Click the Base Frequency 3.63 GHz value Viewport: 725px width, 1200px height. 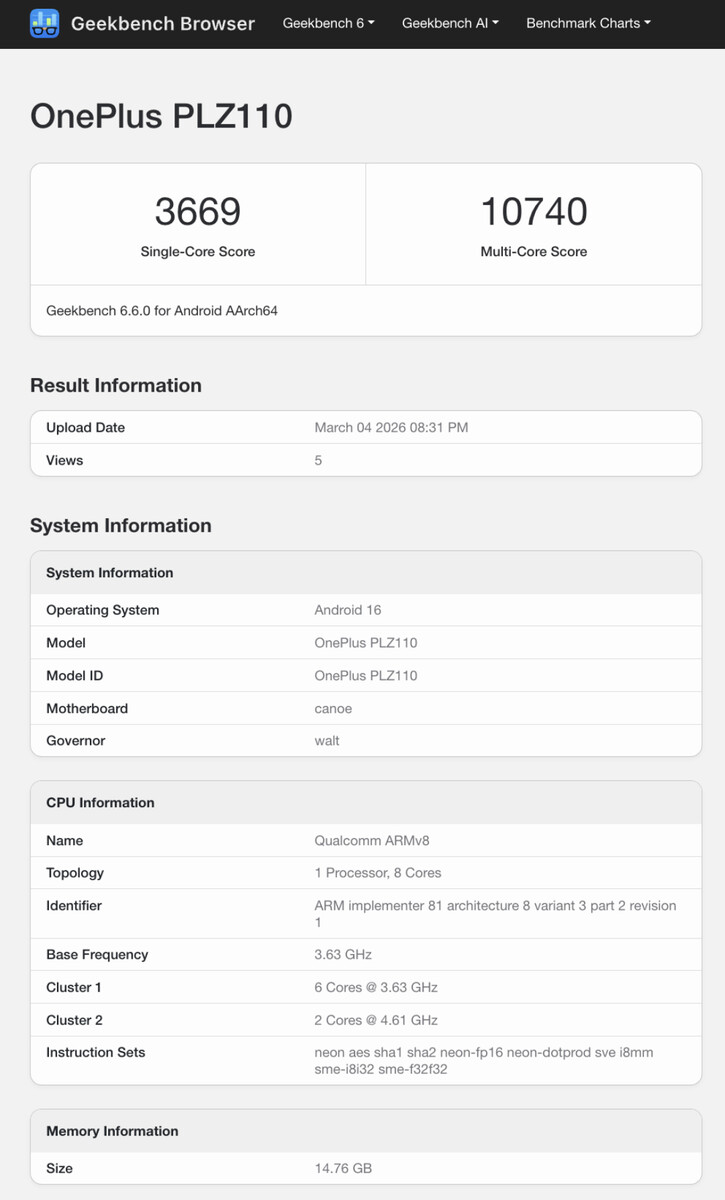tap(343, 955)
